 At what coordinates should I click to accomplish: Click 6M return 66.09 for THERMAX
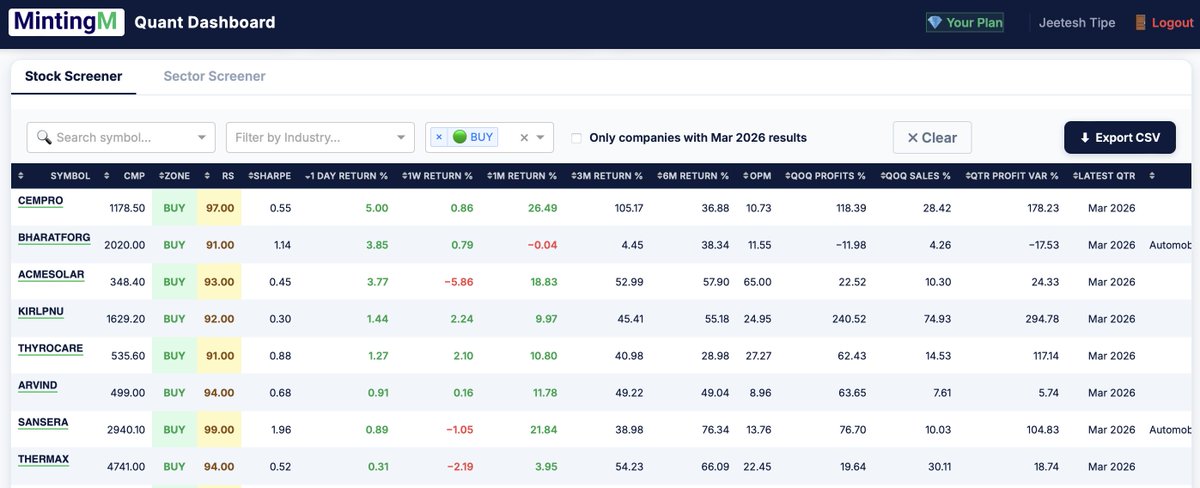click(x=714, y=467)
